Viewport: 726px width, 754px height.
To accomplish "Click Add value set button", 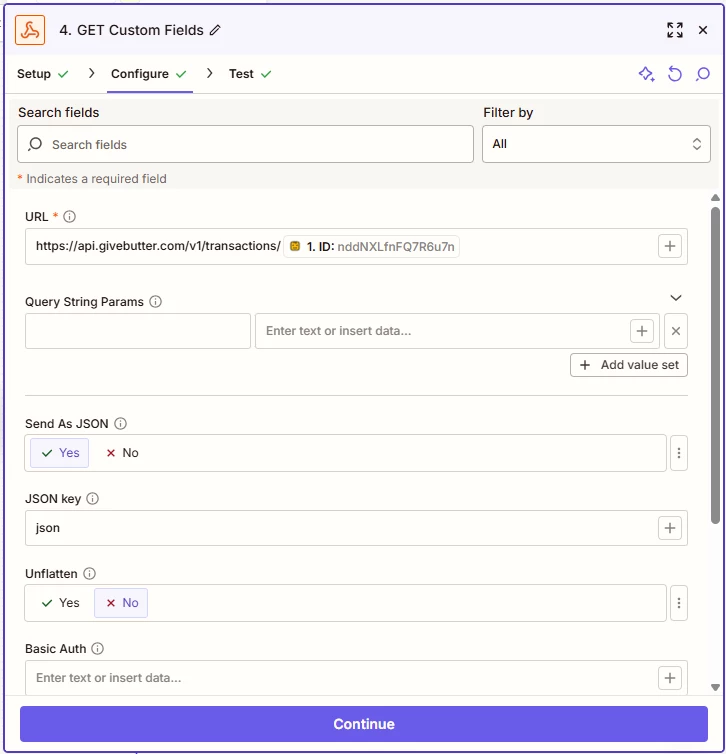I will click(628, 365).
